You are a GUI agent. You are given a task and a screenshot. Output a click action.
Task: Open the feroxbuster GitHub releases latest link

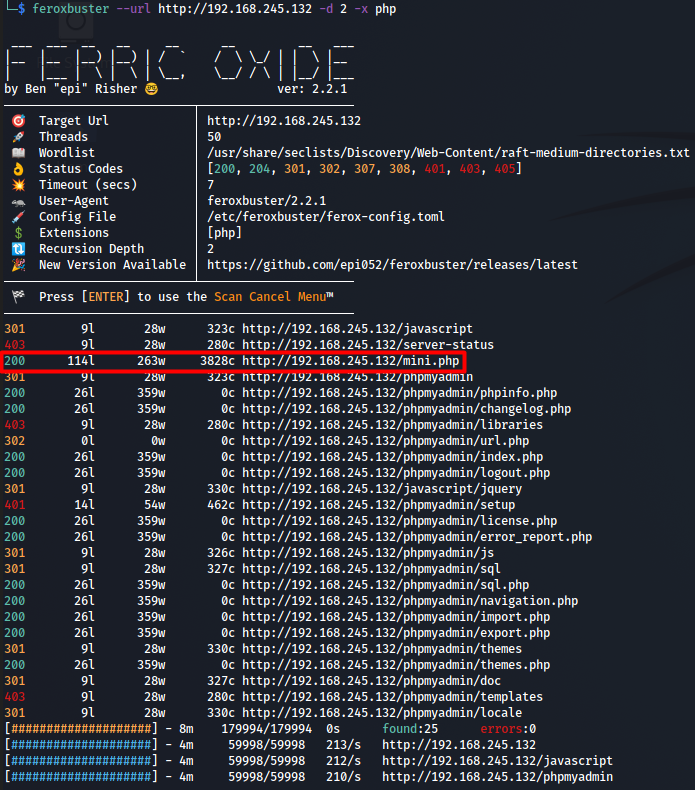click(391, 265)
